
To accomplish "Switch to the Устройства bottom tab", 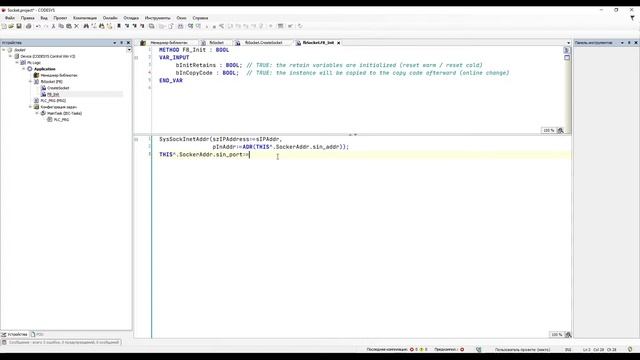I will [15, 334].
